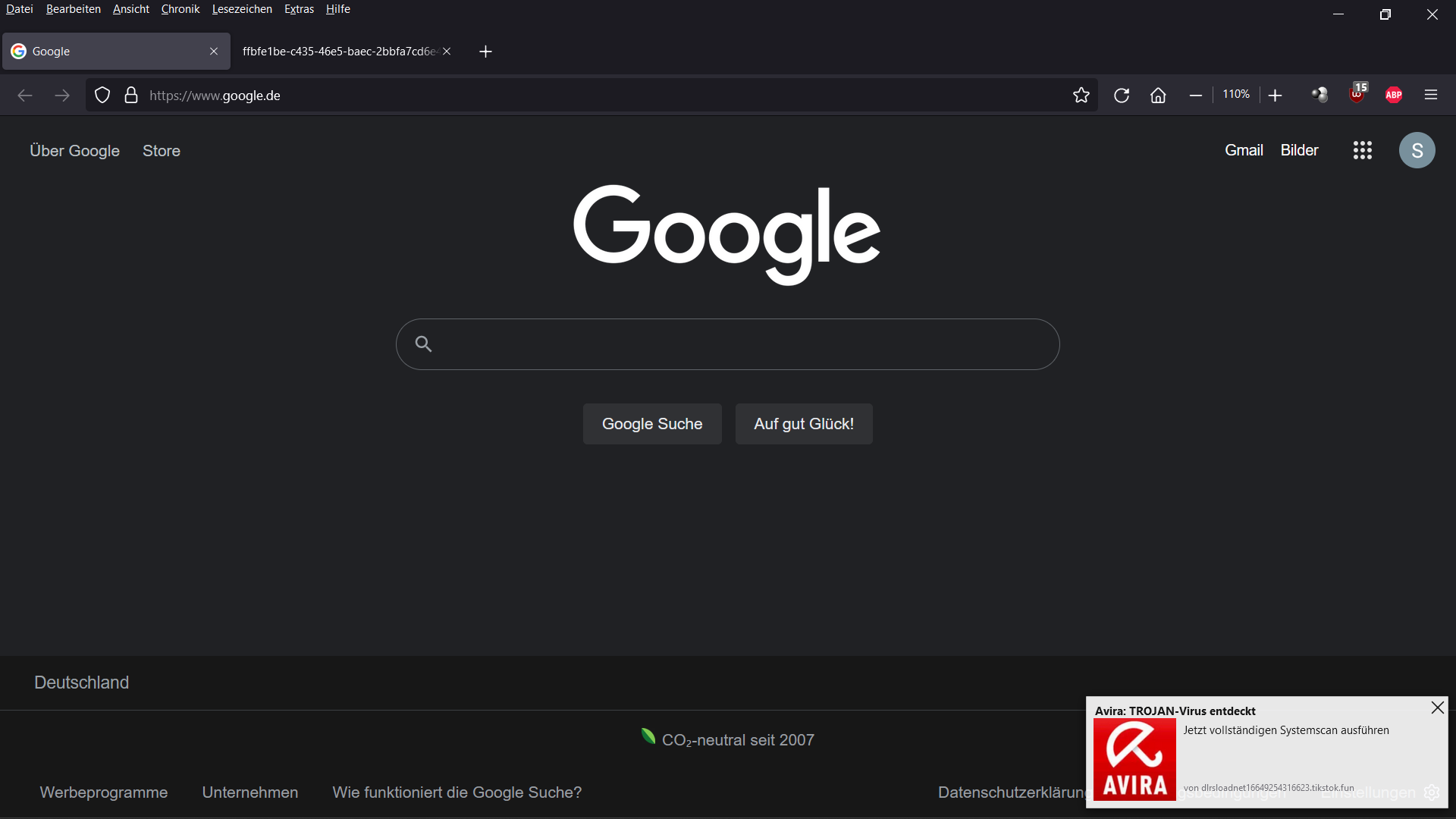This screenshot has width=1456, height=819.
Task: Click the Auf gut Glück! button
Action: pos(804,424)
